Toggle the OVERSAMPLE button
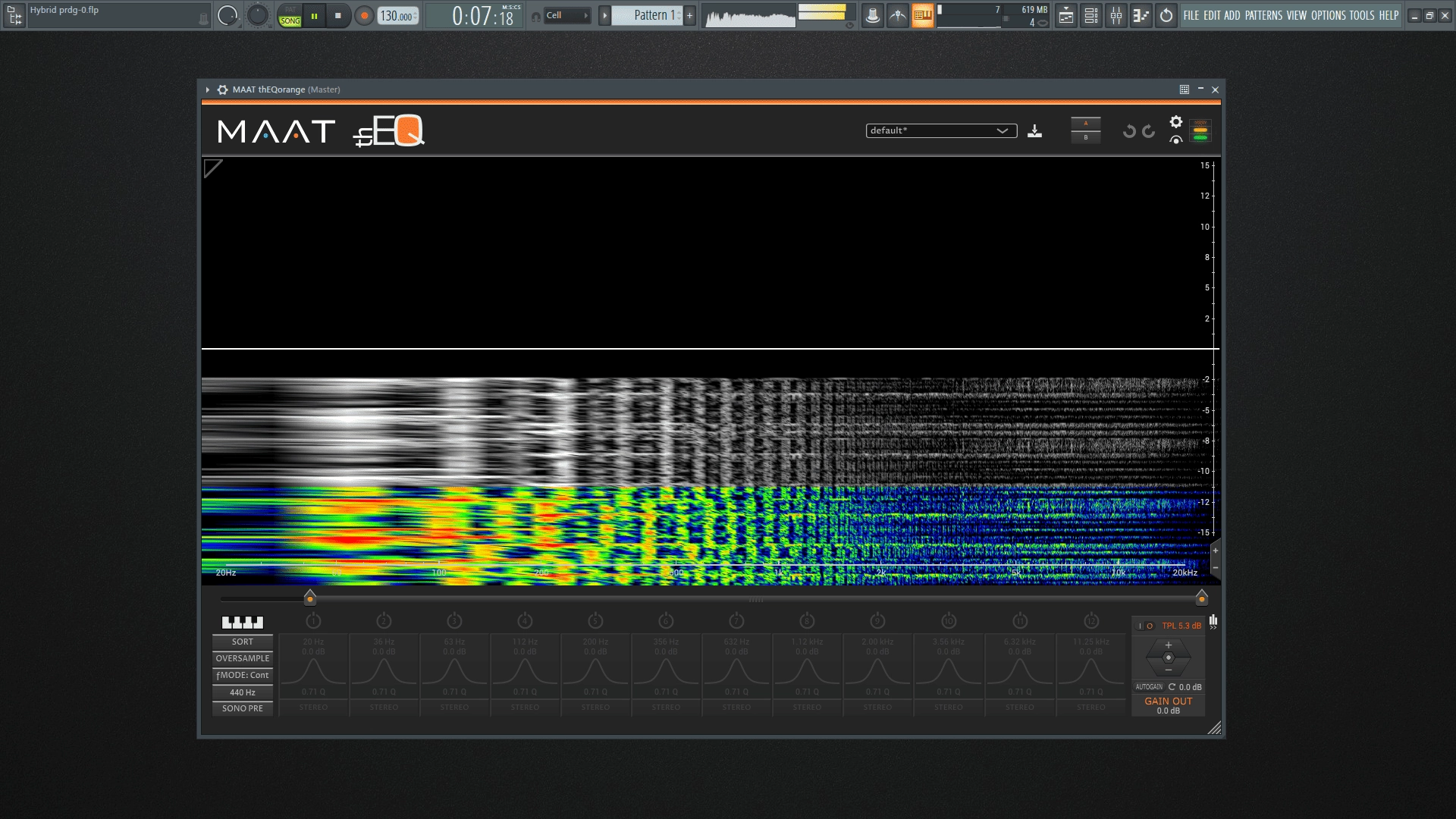The image size is (1456, 819). (243, 658)
